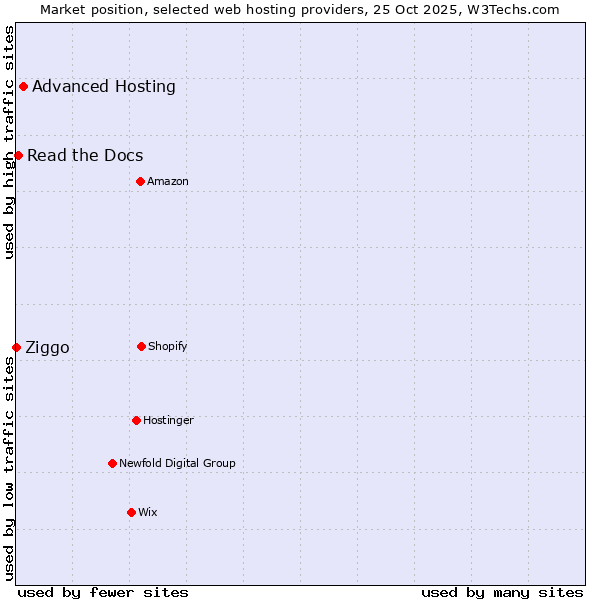Click the red dot next to Amazon
600x600 pixels.
(140, 181)
